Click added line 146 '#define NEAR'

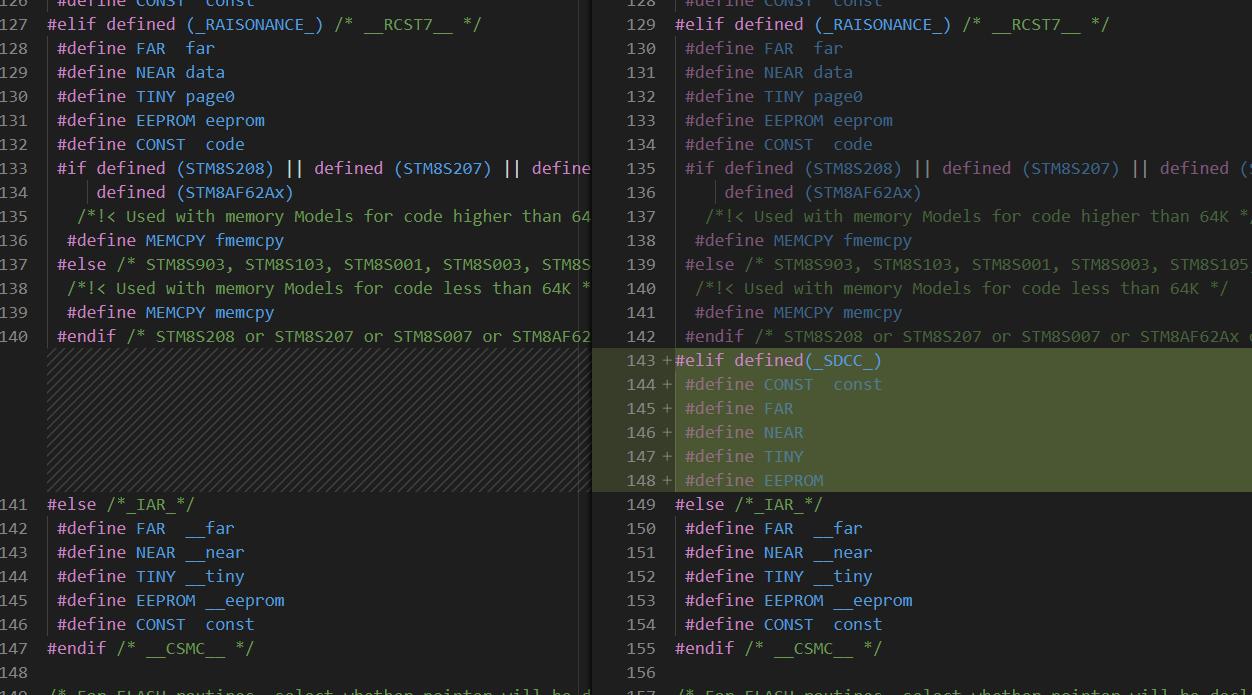pyautogui.click(x=744, y=432)
